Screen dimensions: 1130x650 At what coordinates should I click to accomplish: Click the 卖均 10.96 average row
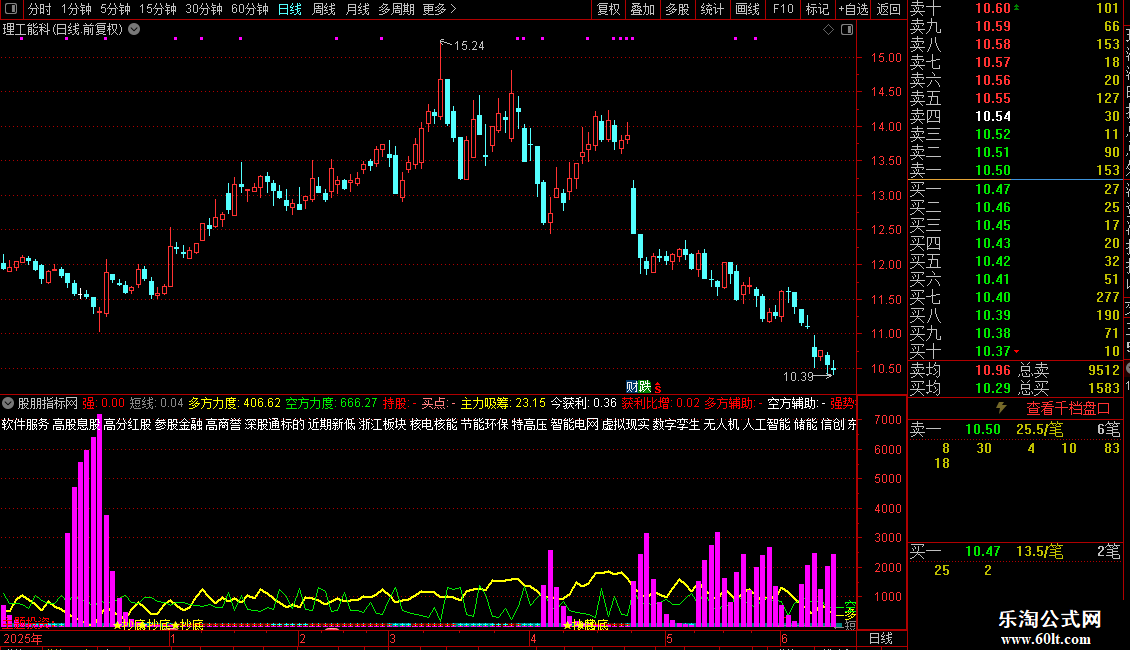[x=961, y=370]
